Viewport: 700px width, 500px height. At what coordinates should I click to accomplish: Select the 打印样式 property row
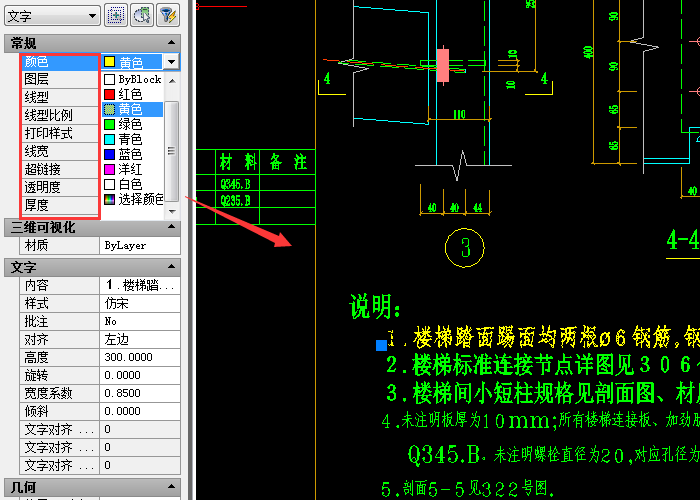click(60, 133)
